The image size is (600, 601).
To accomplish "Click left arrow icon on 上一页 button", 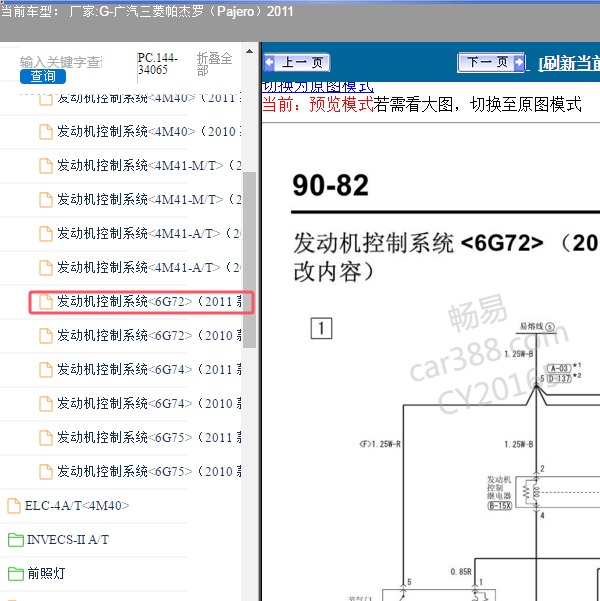I will pyautogui.click(x=270, y=62).
